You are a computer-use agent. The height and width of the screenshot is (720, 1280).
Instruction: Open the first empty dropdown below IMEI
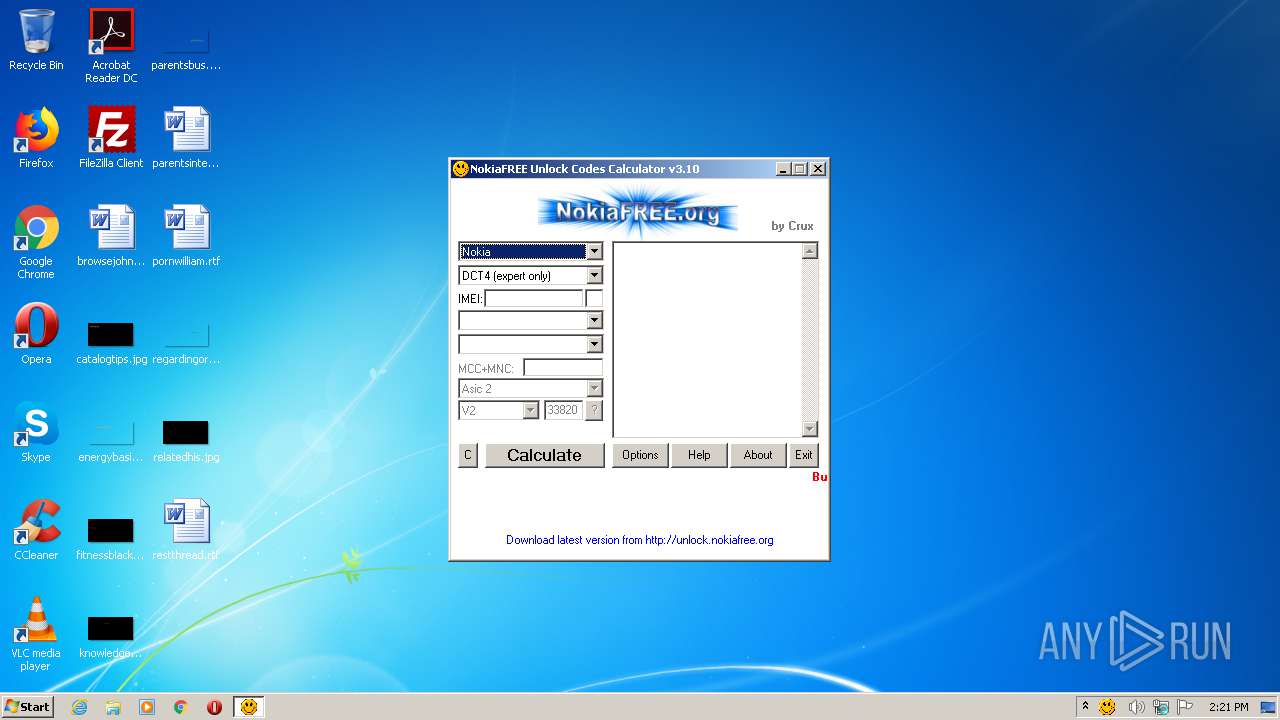click(x=594, y=320)
